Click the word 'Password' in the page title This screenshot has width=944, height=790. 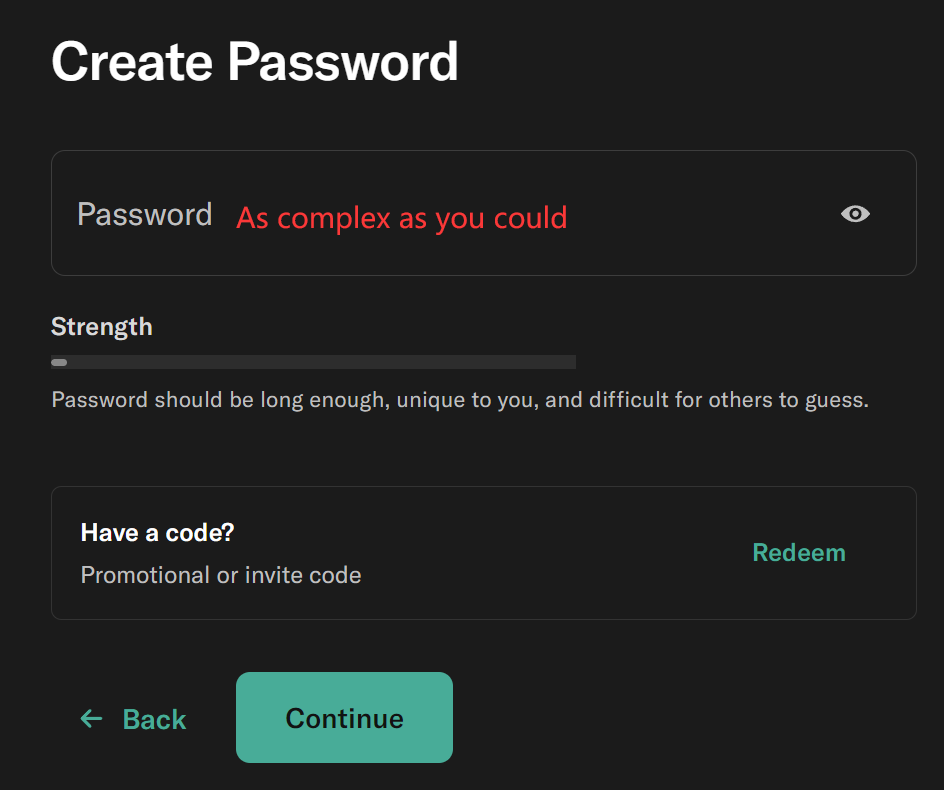[x=342, y=62]
